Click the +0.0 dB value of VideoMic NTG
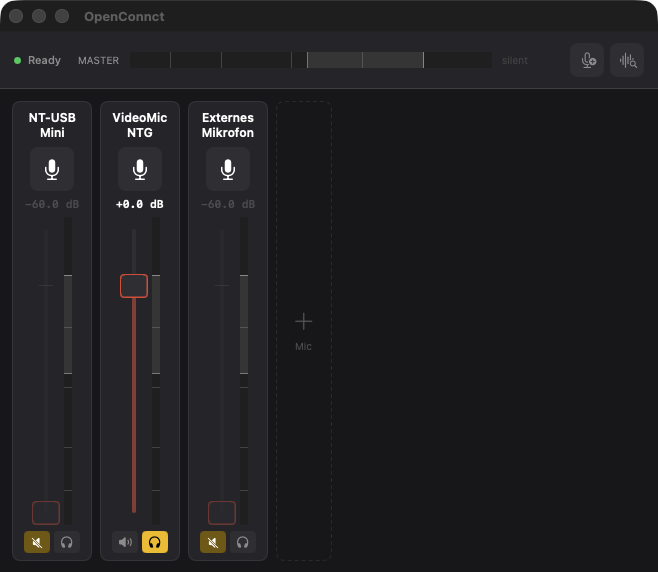 coord(140,204)
